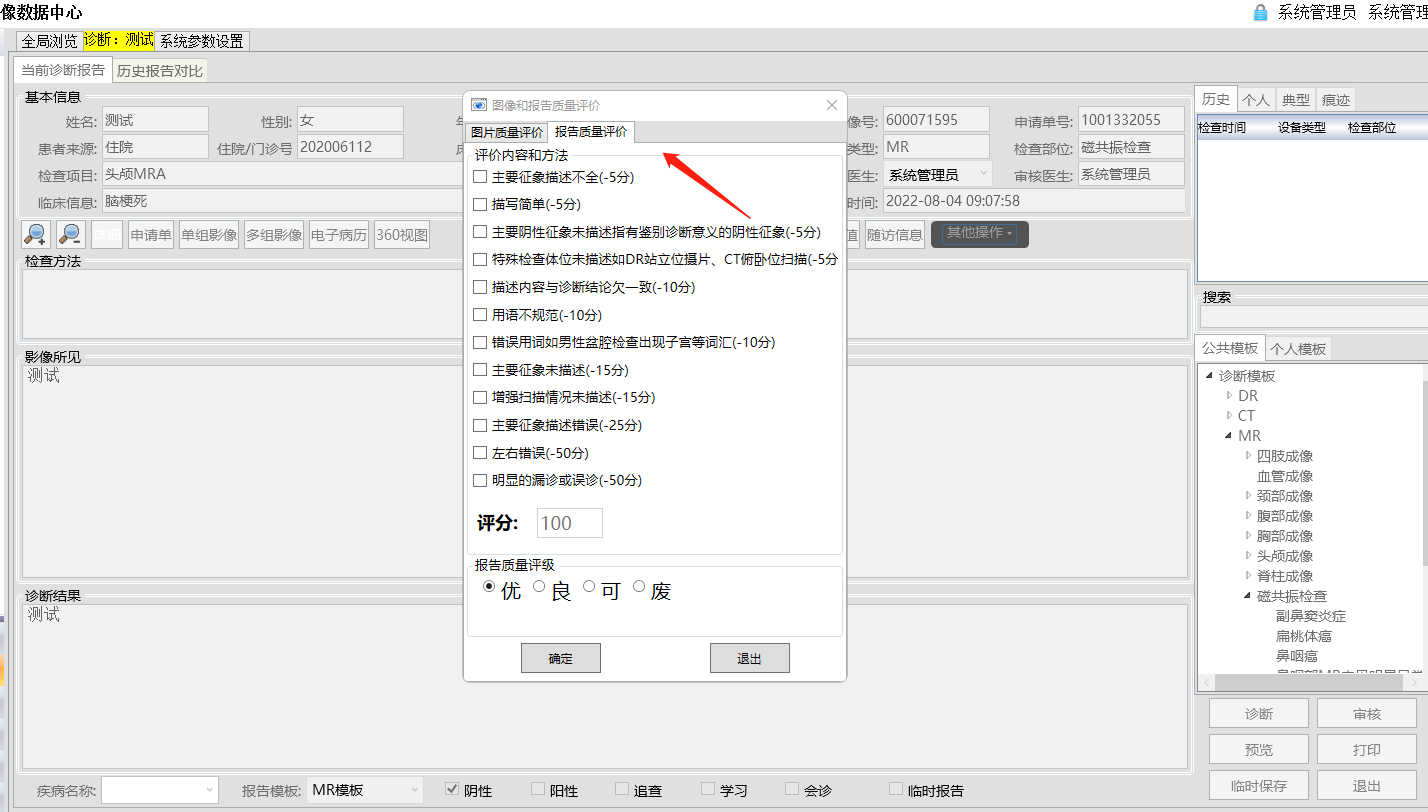Click the 打印 button
The height and width of the screenshot is (812, 1428).
(1367, 749)
